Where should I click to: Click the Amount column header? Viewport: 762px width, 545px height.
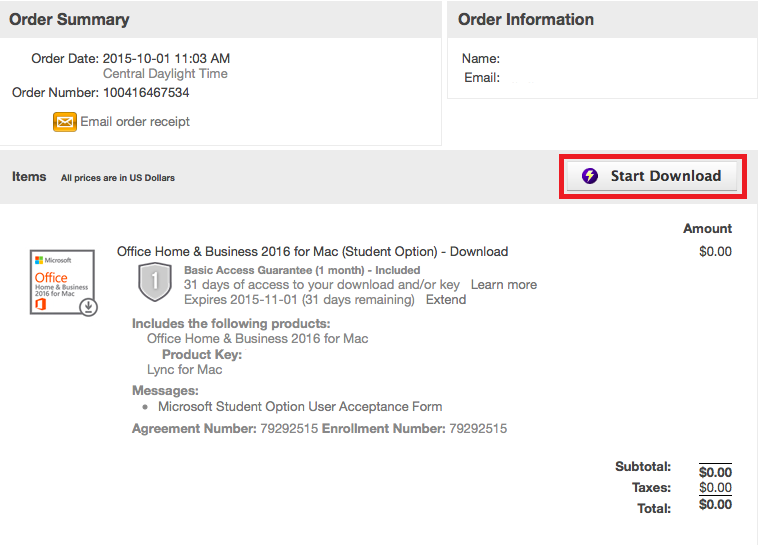click(x=707, y=229)
